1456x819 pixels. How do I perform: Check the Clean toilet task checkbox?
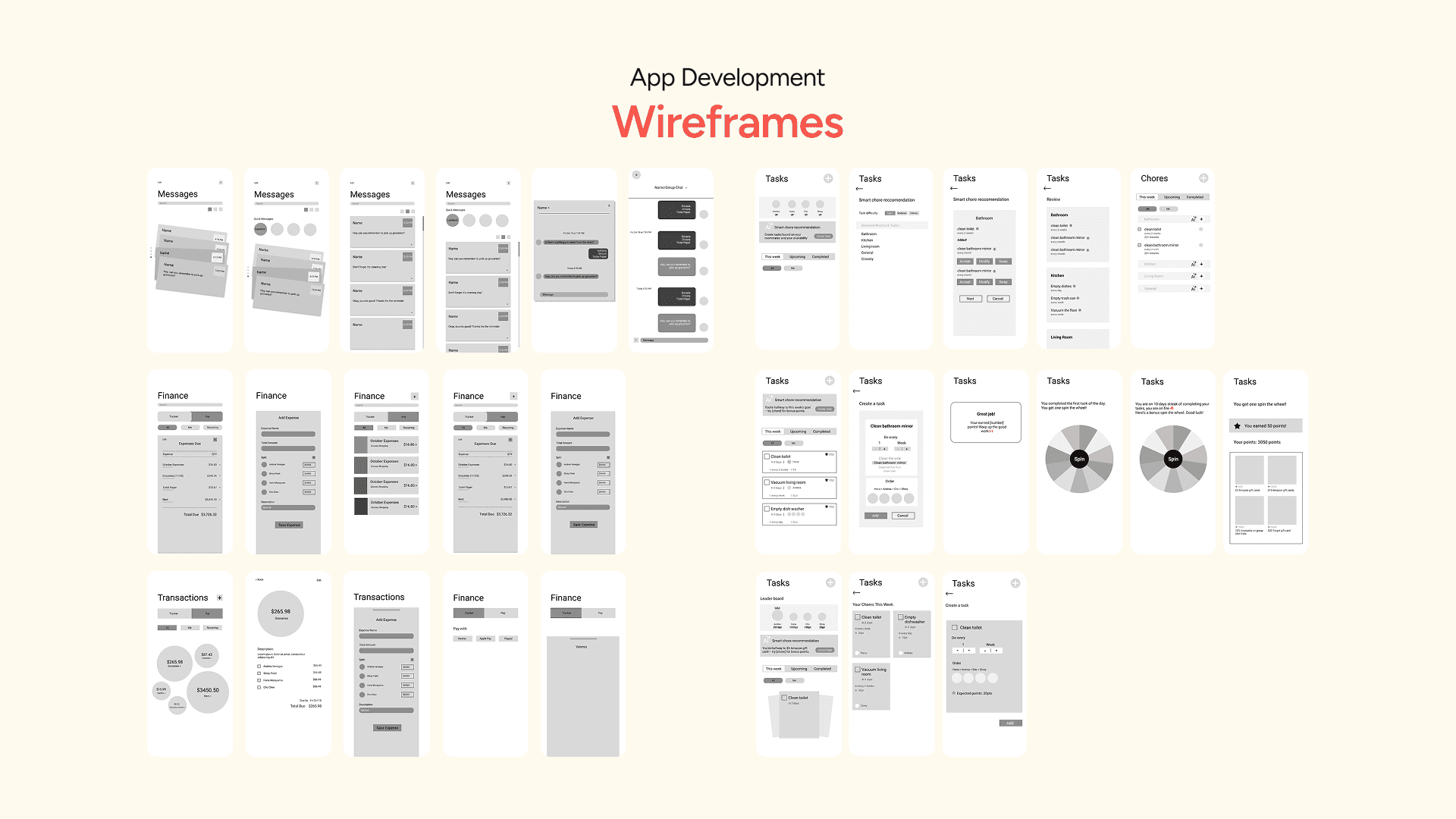pyautogui.click(x=767, y=457)
